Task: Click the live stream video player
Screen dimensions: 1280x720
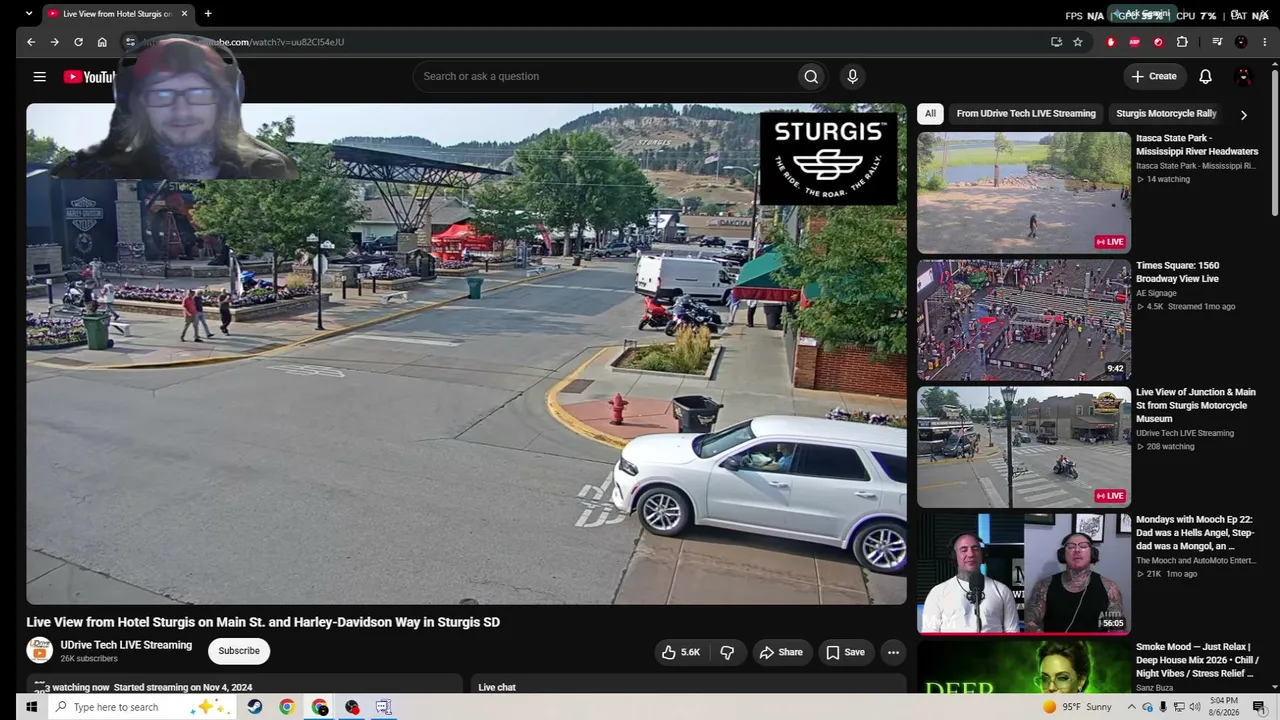Action: (x=467, y=354)
